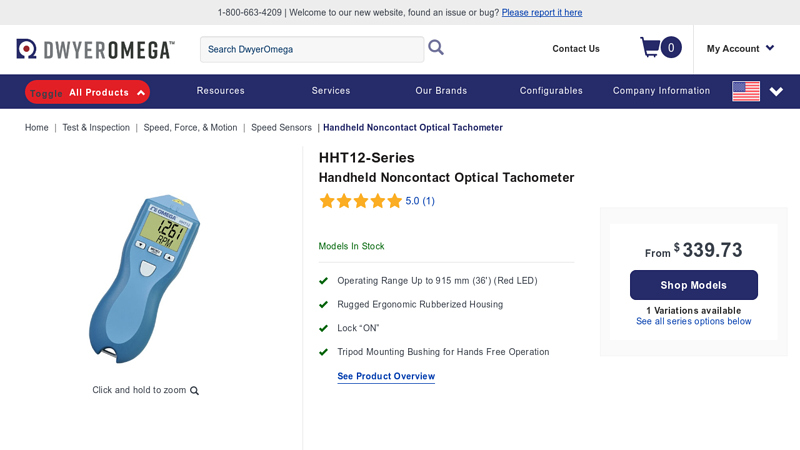800x450 pixels.
Task: Click the cart item count badge
Action: (x=671, y=47)
